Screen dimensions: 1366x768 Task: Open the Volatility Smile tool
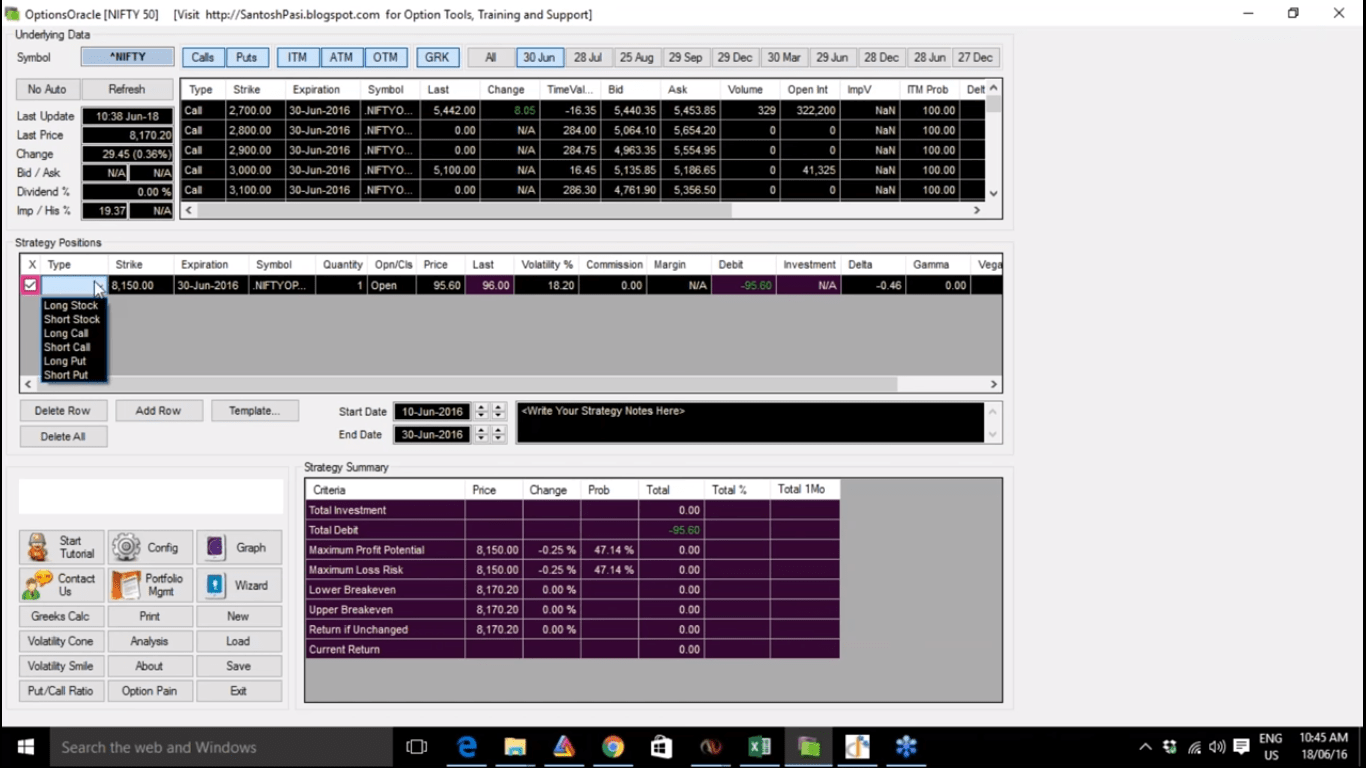pos(61,666)
